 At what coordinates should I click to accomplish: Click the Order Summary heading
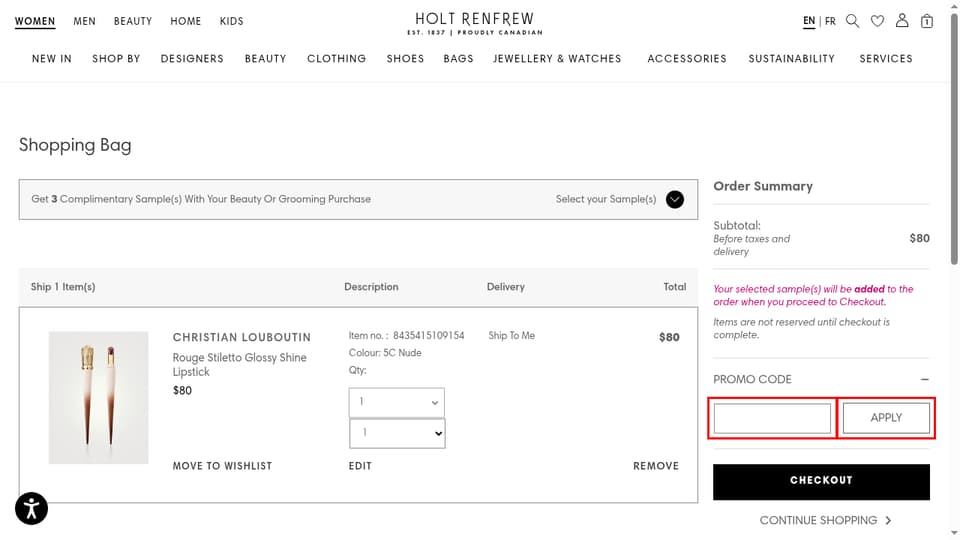click(x=763, y=186)
